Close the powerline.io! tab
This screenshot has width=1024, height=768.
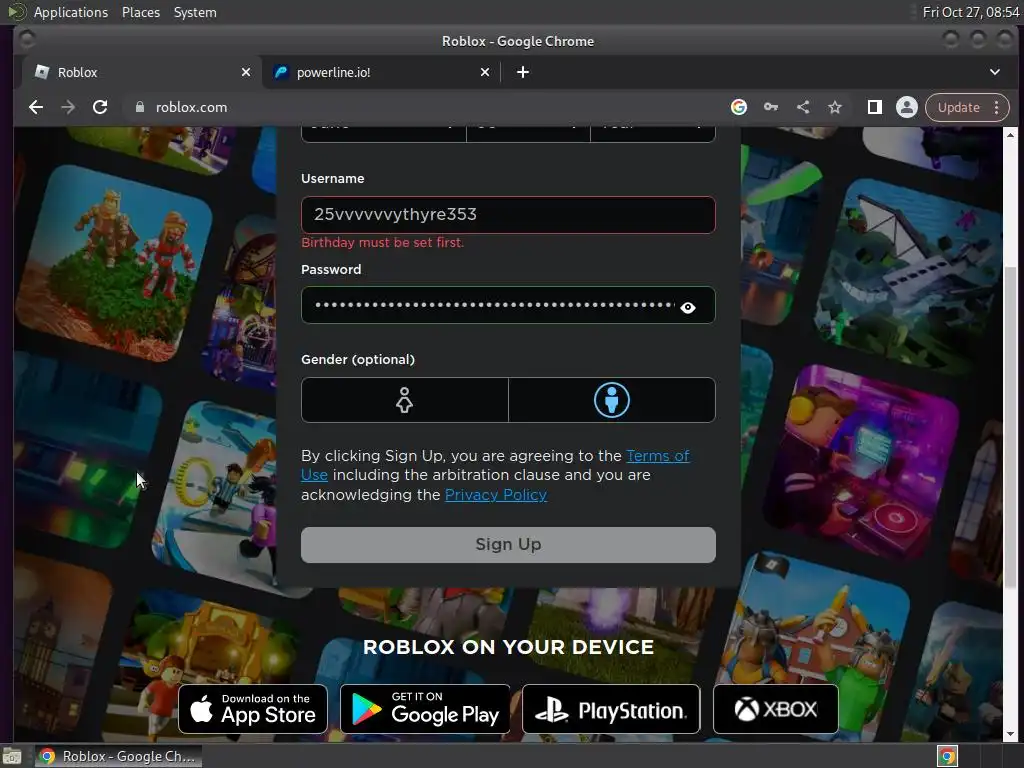tap(485, 72)
